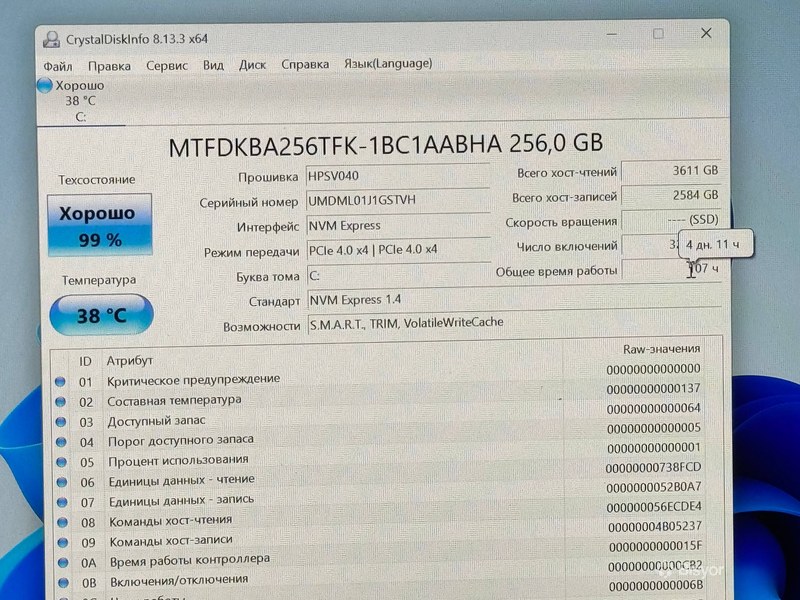Image resolution: width=800 pixels, height=600 pixels.
Task: Minimize the CrystalDiskInfo window
Action: 612,34
